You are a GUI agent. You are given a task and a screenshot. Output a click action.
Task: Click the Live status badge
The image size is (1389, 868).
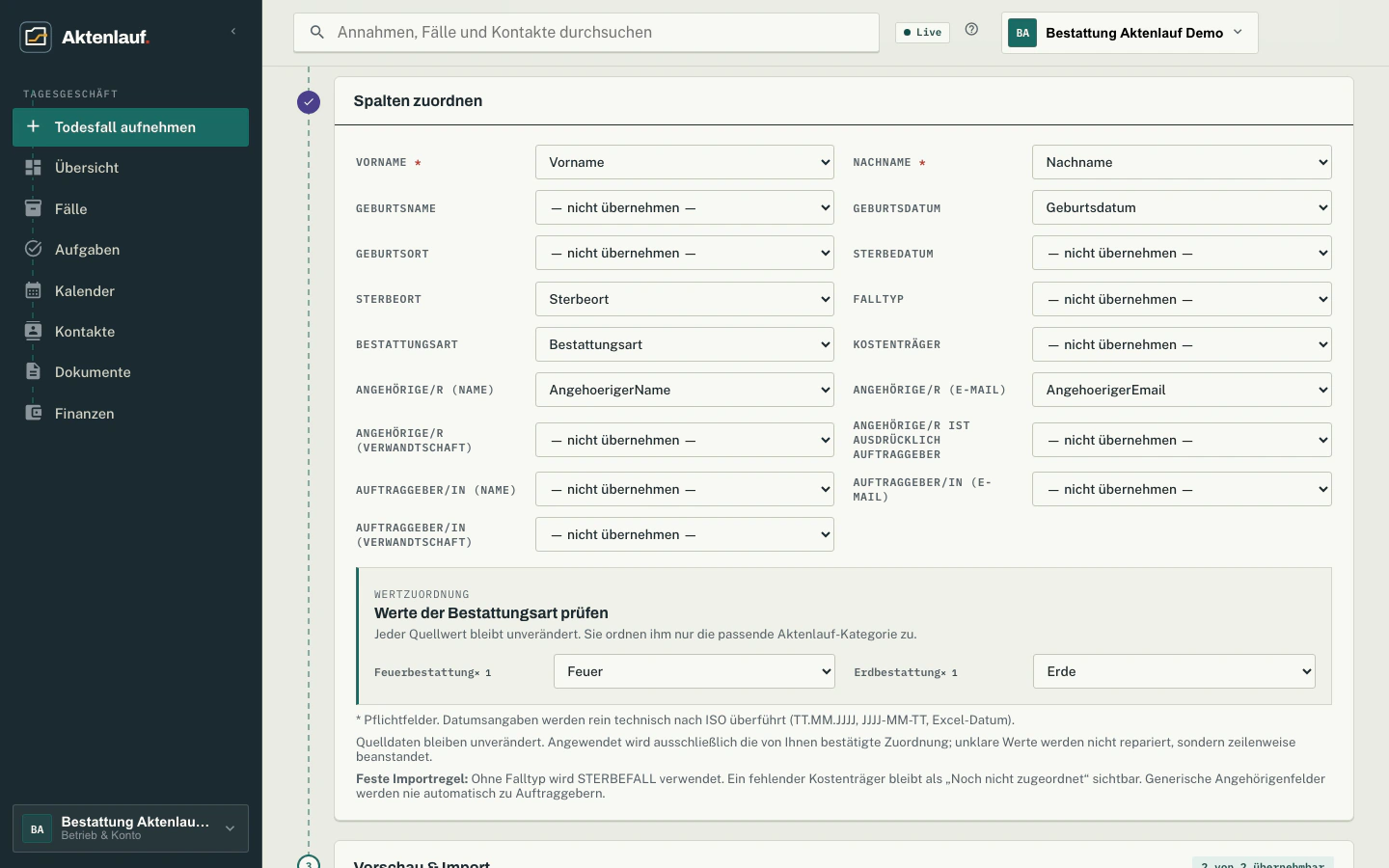pos(922,33)
